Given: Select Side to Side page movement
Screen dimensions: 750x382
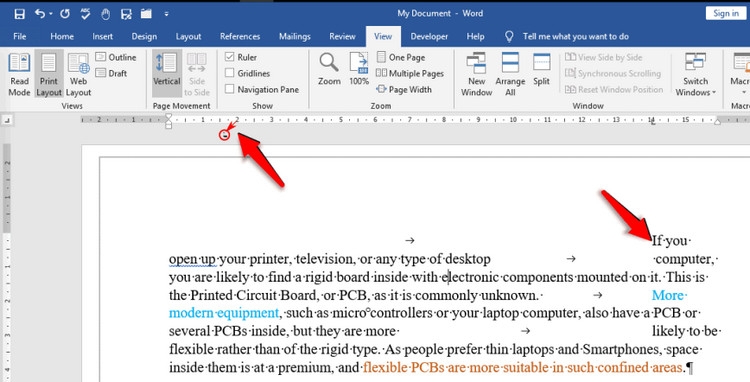Looking at the screenshot, I should pyautogui.click(x=197, y=74).
